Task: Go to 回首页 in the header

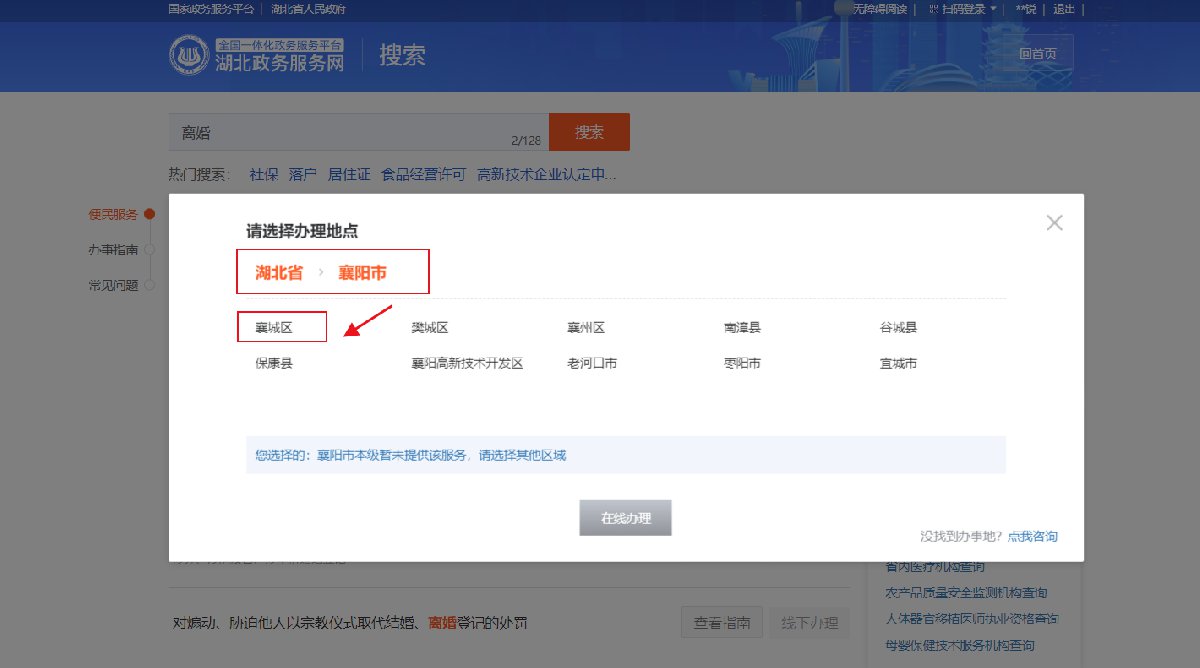Action: coord(1037,54)
